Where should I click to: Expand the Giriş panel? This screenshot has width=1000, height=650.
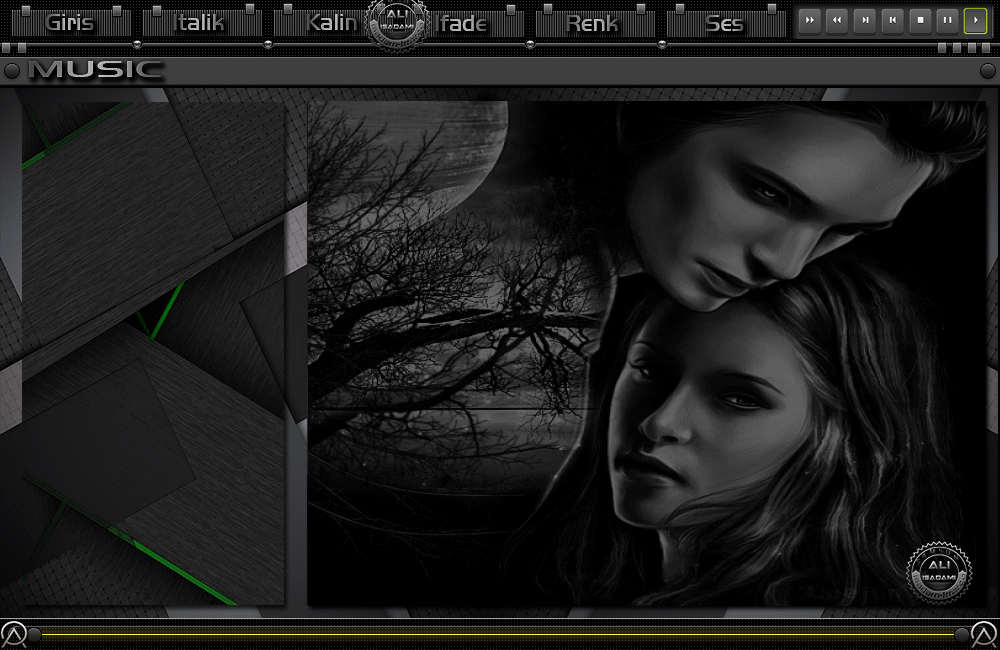point(70,22)
